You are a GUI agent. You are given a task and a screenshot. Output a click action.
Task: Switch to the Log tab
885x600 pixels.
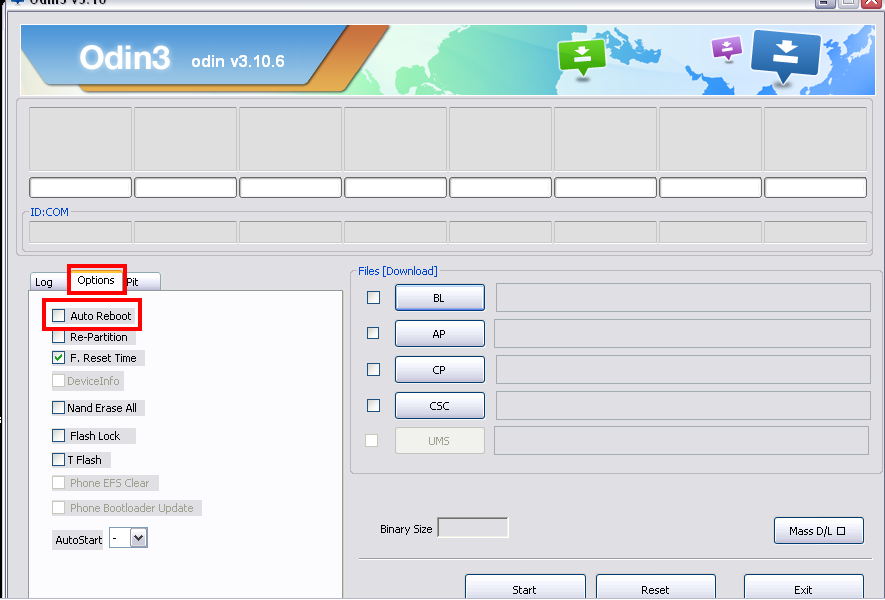tap(44, 282)
